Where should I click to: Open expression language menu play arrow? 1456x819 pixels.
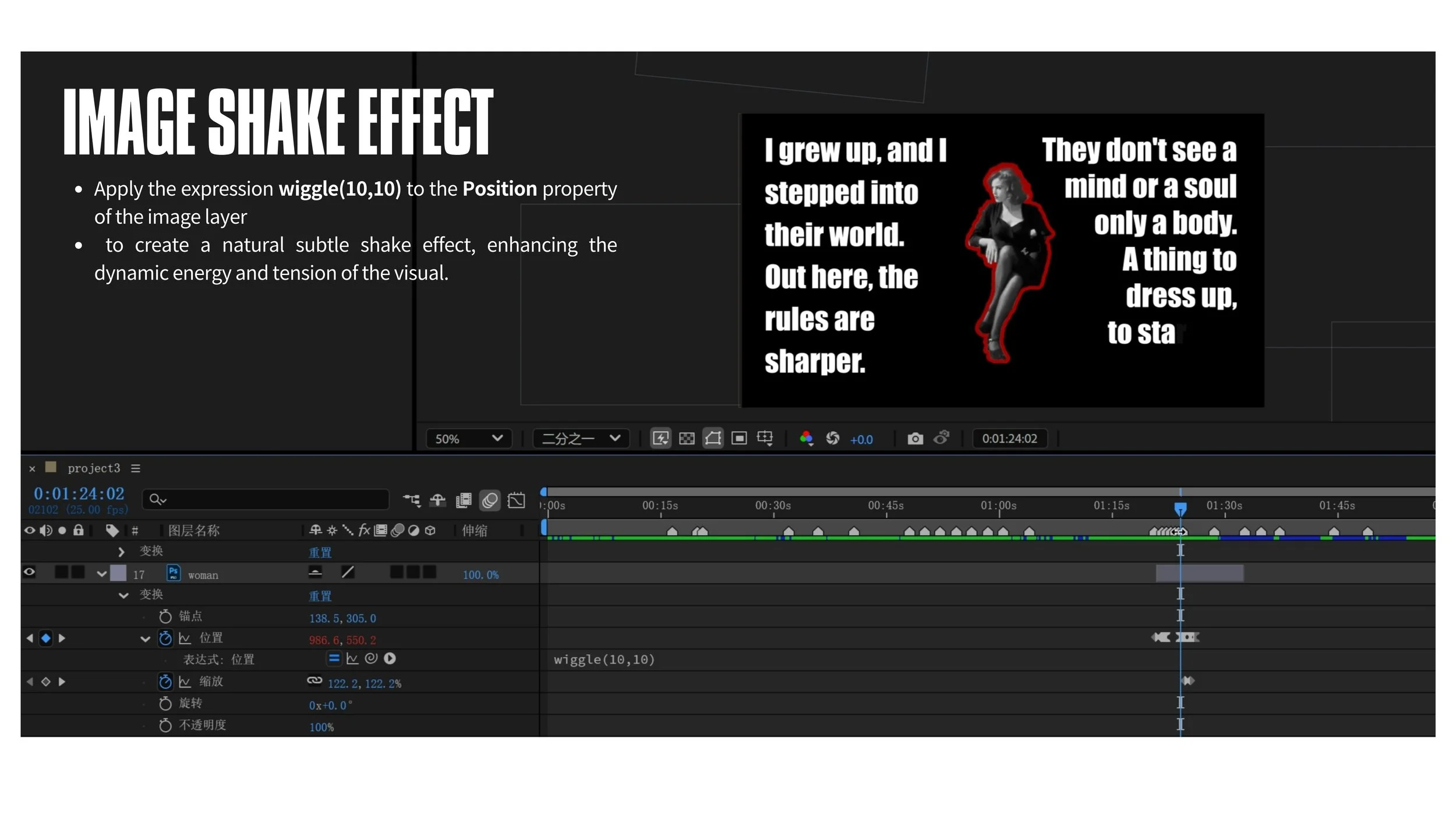pos(390,658)
